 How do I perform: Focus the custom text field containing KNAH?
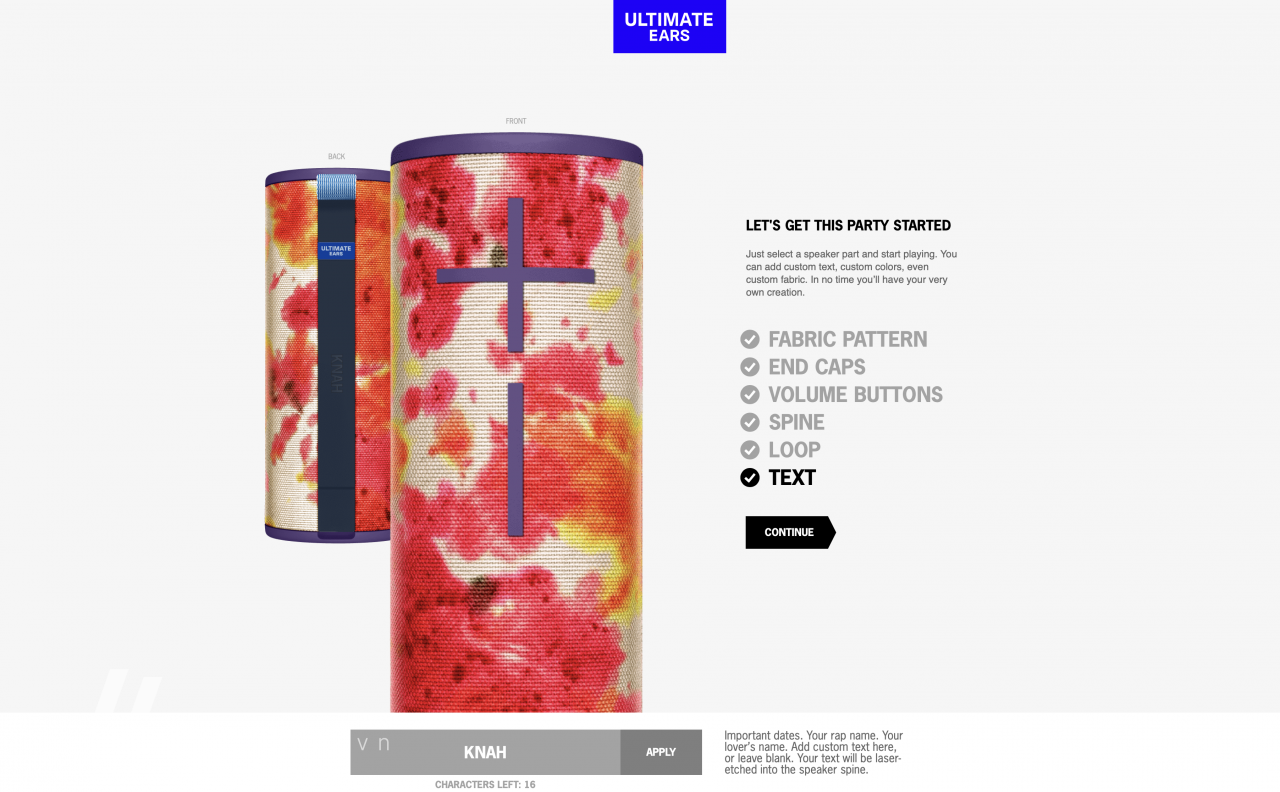(x=485, y=752)
